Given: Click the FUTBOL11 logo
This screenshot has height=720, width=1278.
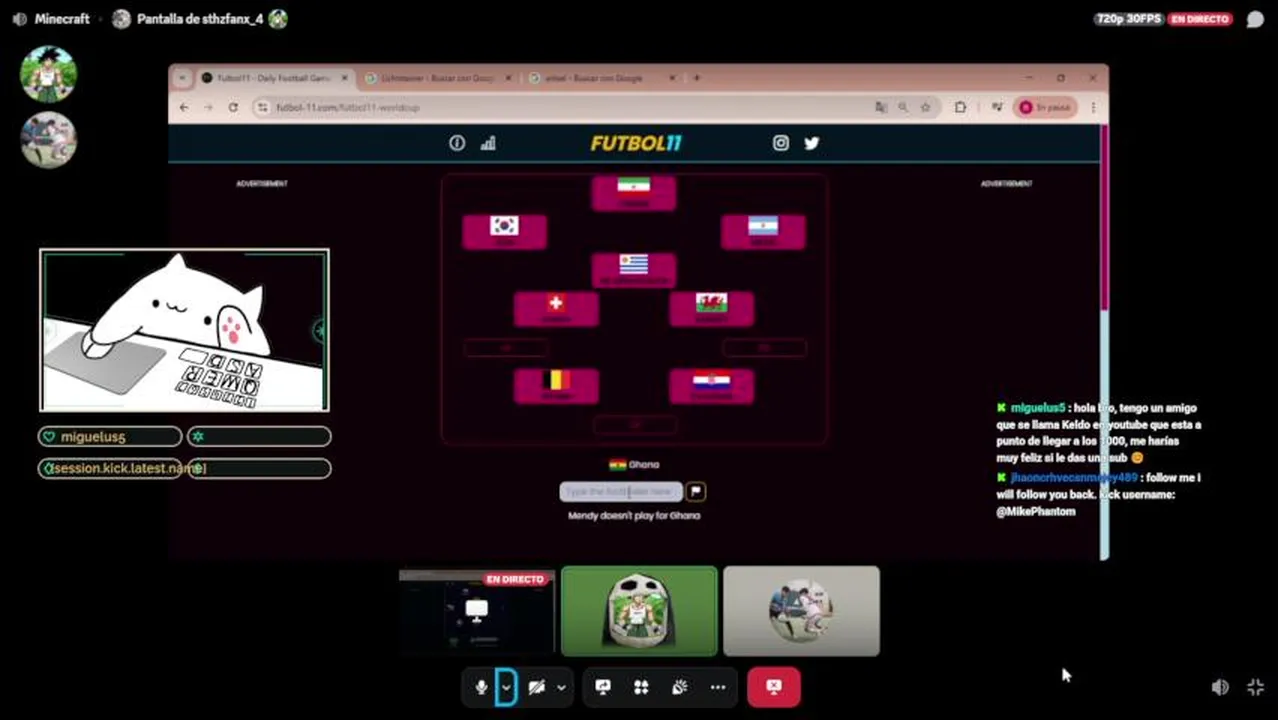Looking at the screenshot, I should click(635, 143).
